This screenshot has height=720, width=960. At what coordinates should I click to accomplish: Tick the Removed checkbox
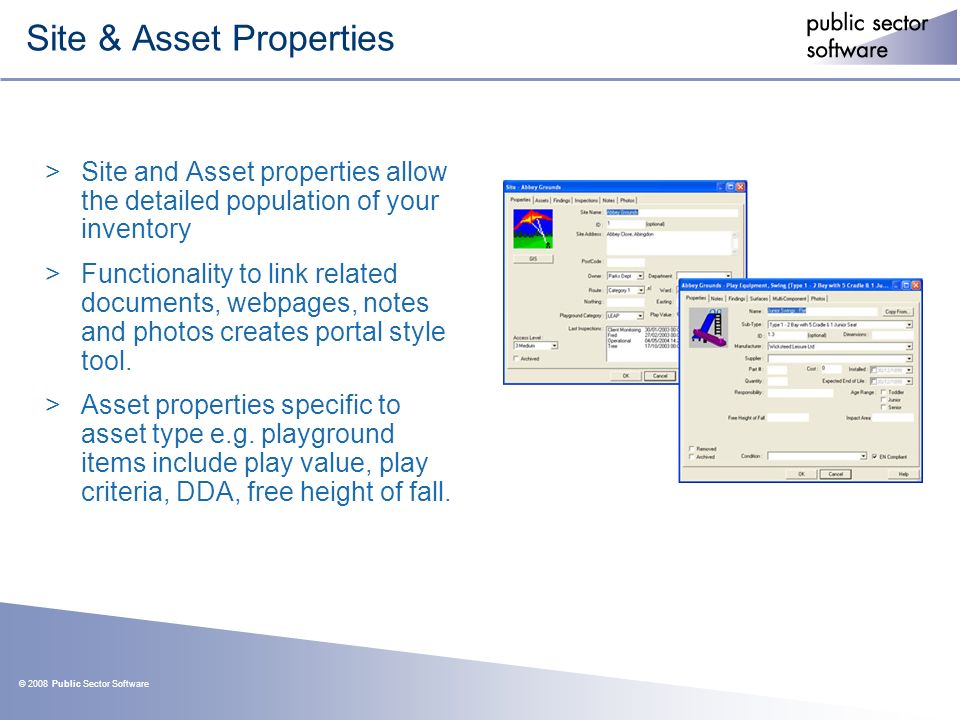[x=692, y=448]
